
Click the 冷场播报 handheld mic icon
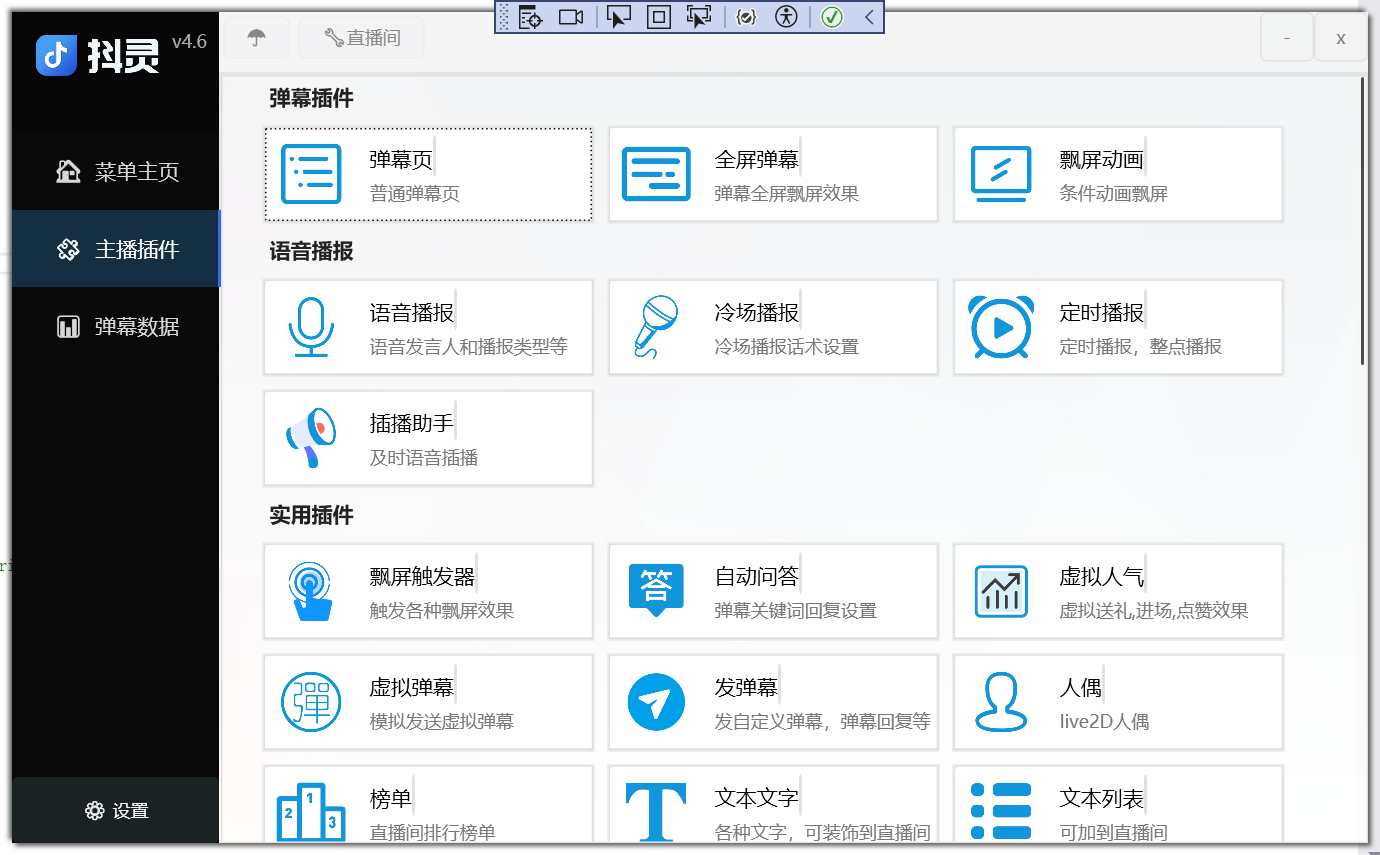[x=656, y=327]
